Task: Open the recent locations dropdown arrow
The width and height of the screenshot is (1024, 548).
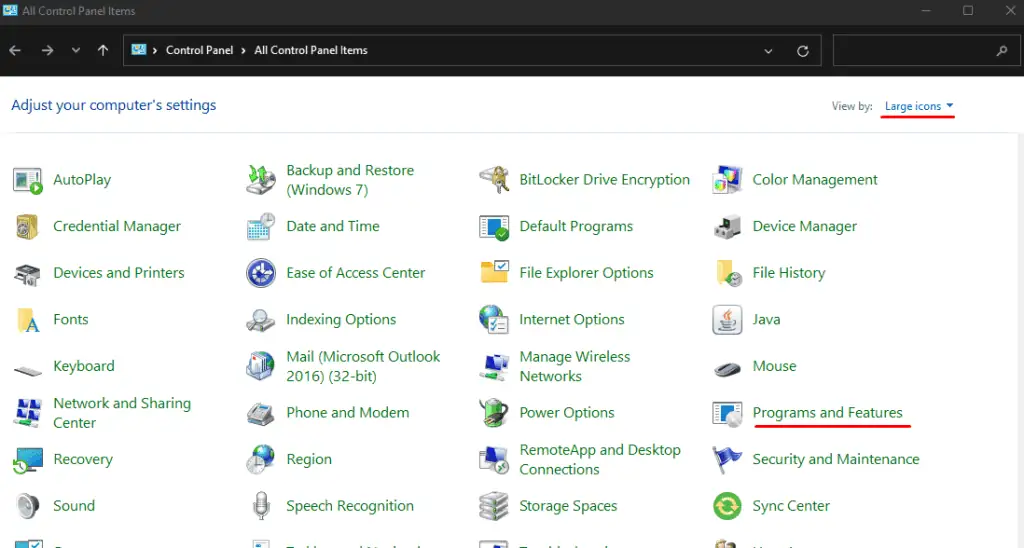Action: [76, 50]
